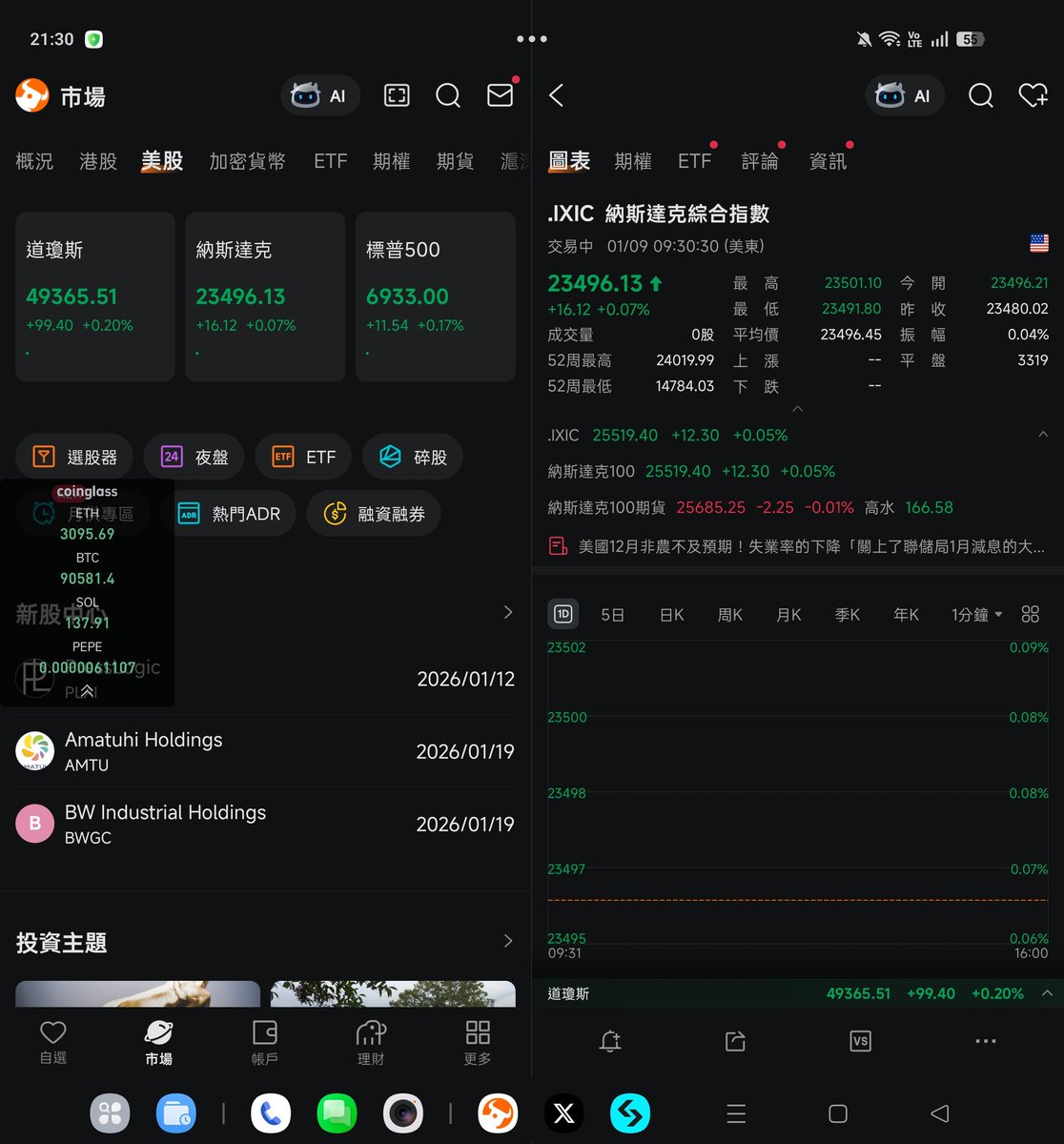Open more options ellipsis on chart toolbar
Image resolution: width=1064 pixels, height=1144 pixels.
tap(986, 1041)
